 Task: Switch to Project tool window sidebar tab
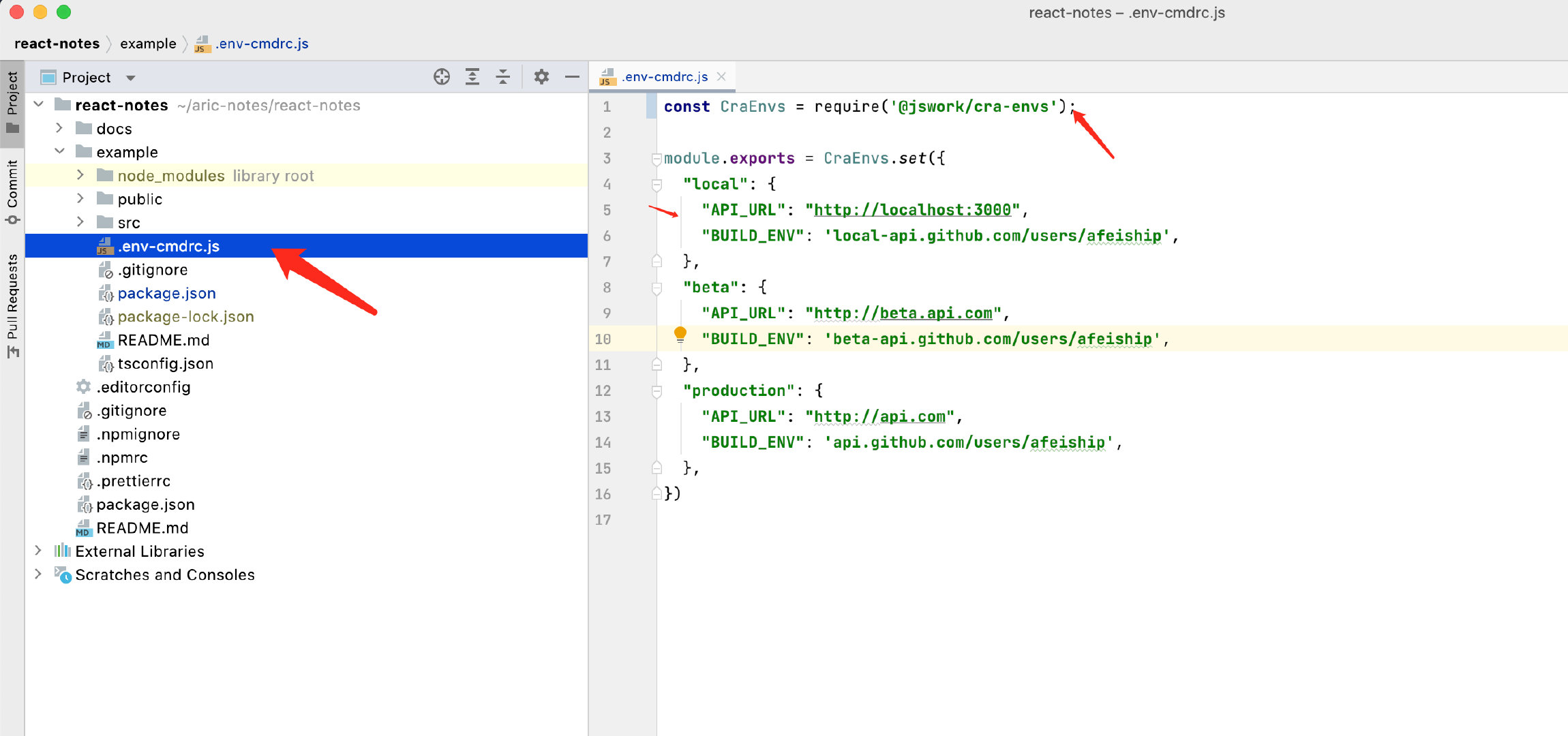pyautogui.click(x=12, y=103)
